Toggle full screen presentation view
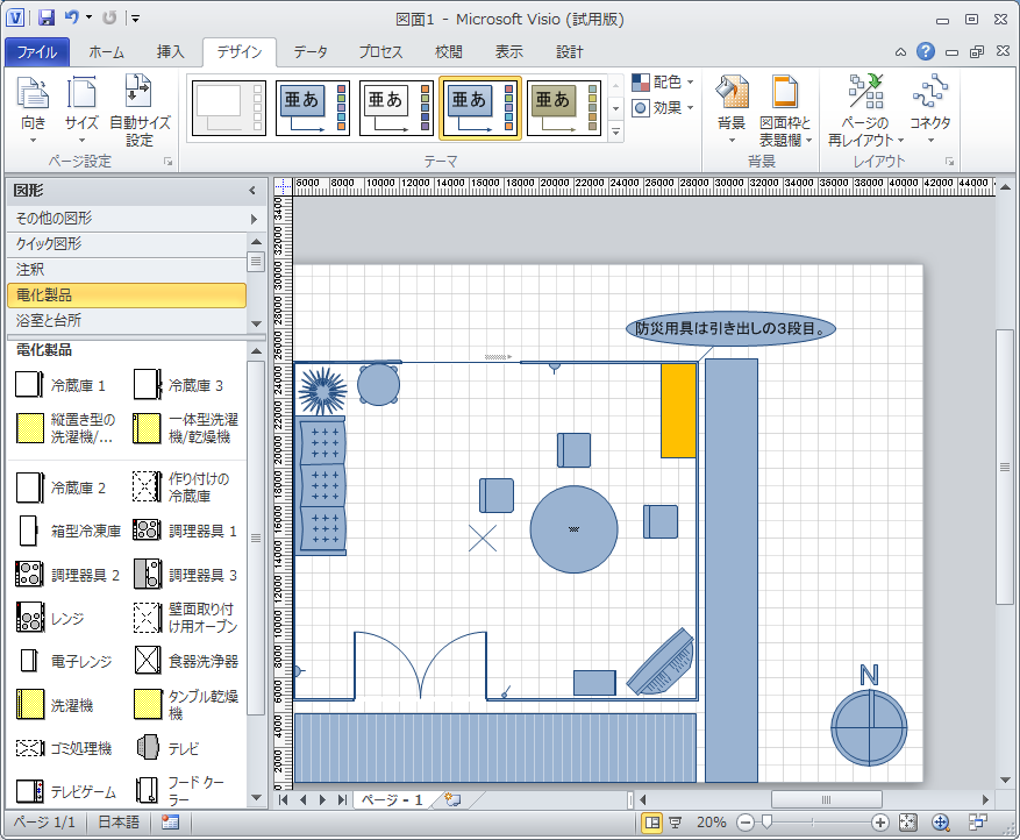 pos(675,822)
